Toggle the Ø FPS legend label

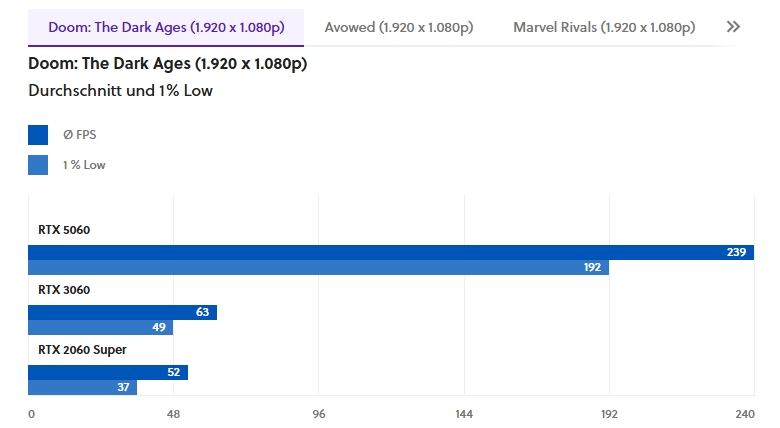tap(80, 135)
